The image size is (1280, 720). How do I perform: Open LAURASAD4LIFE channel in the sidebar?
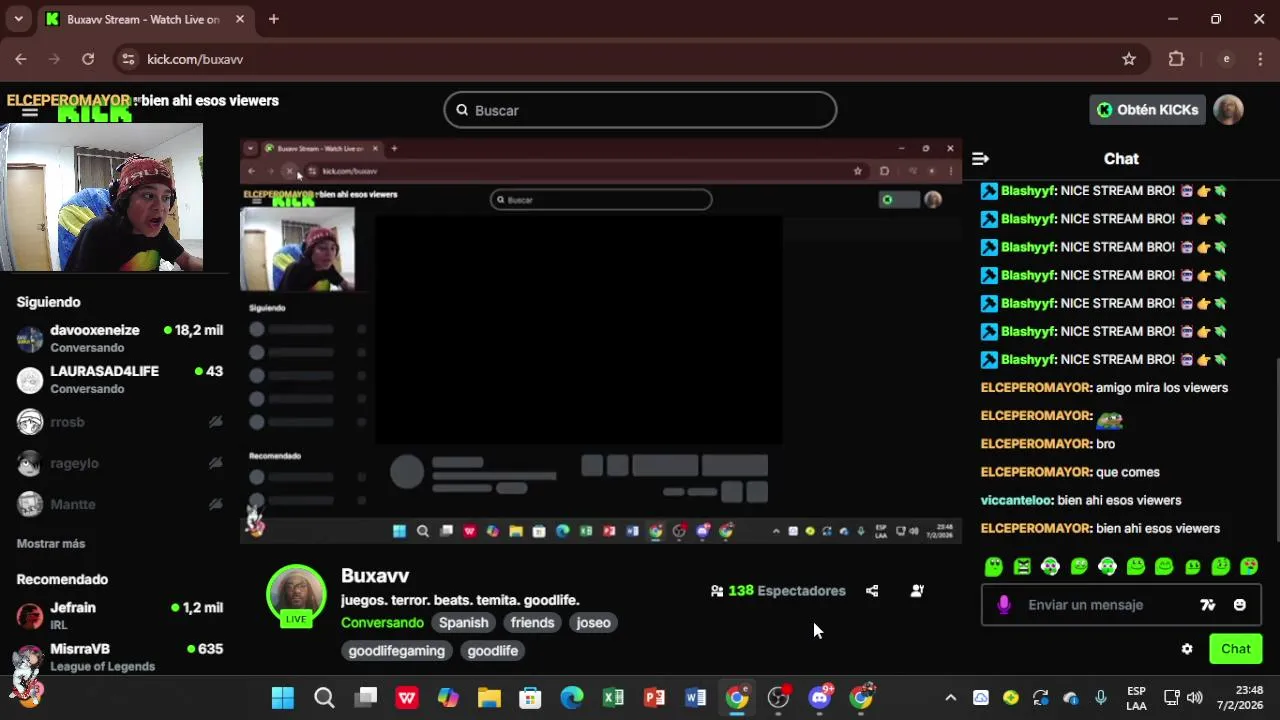tap(120, 379)
